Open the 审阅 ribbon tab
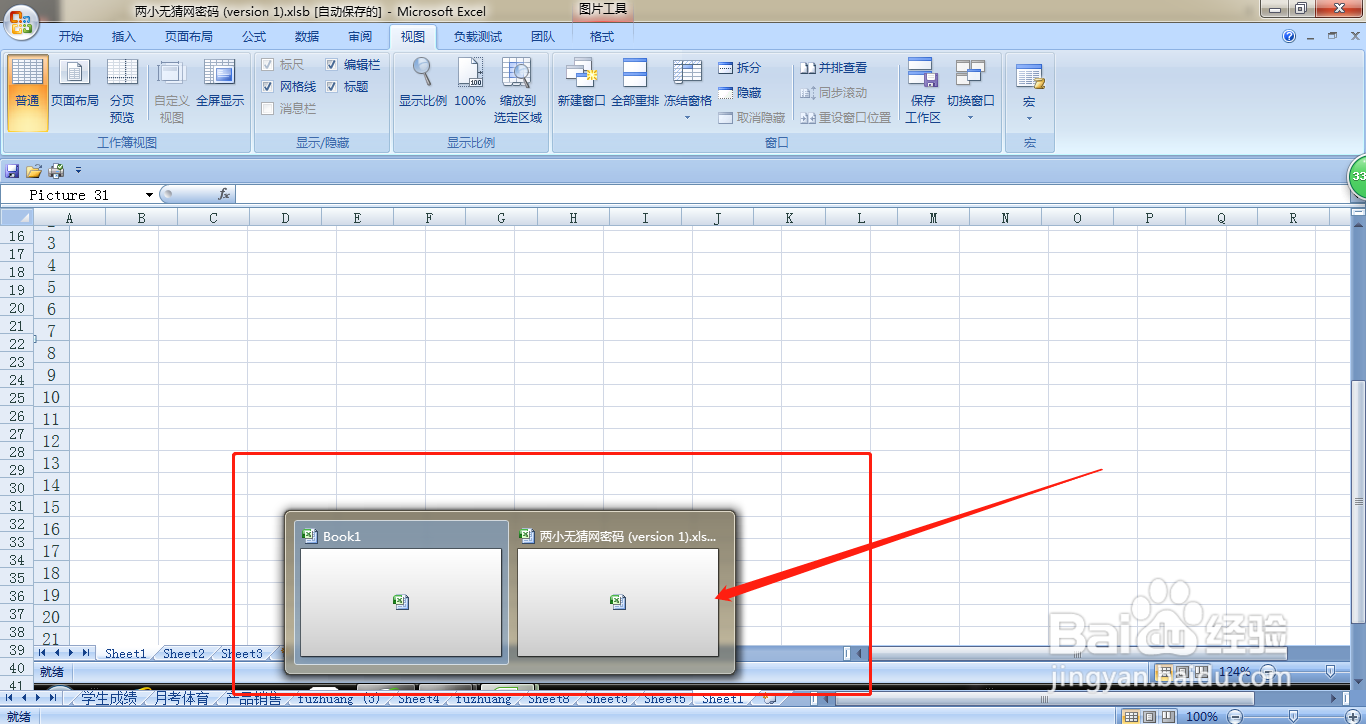This screenshot has width=1366, height=724. (x=360, y=37)
